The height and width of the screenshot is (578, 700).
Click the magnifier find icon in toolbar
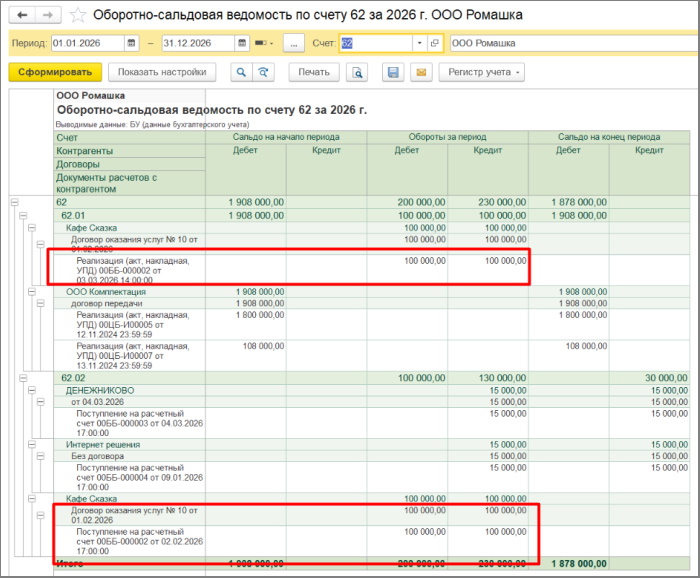pyautogui.click(x=241, y=72)
